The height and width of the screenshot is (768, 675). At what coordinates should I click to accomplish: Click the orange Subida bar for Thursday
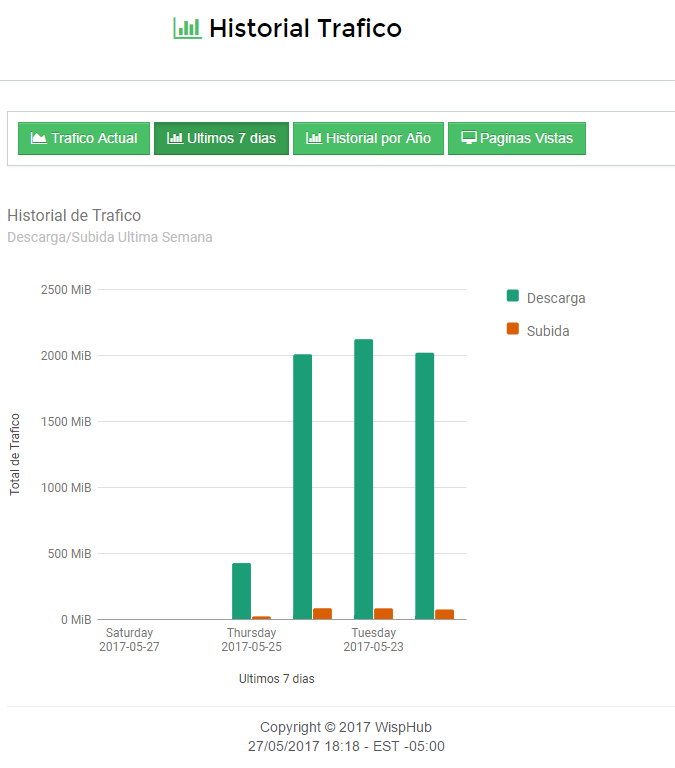[x=261, y=617]
